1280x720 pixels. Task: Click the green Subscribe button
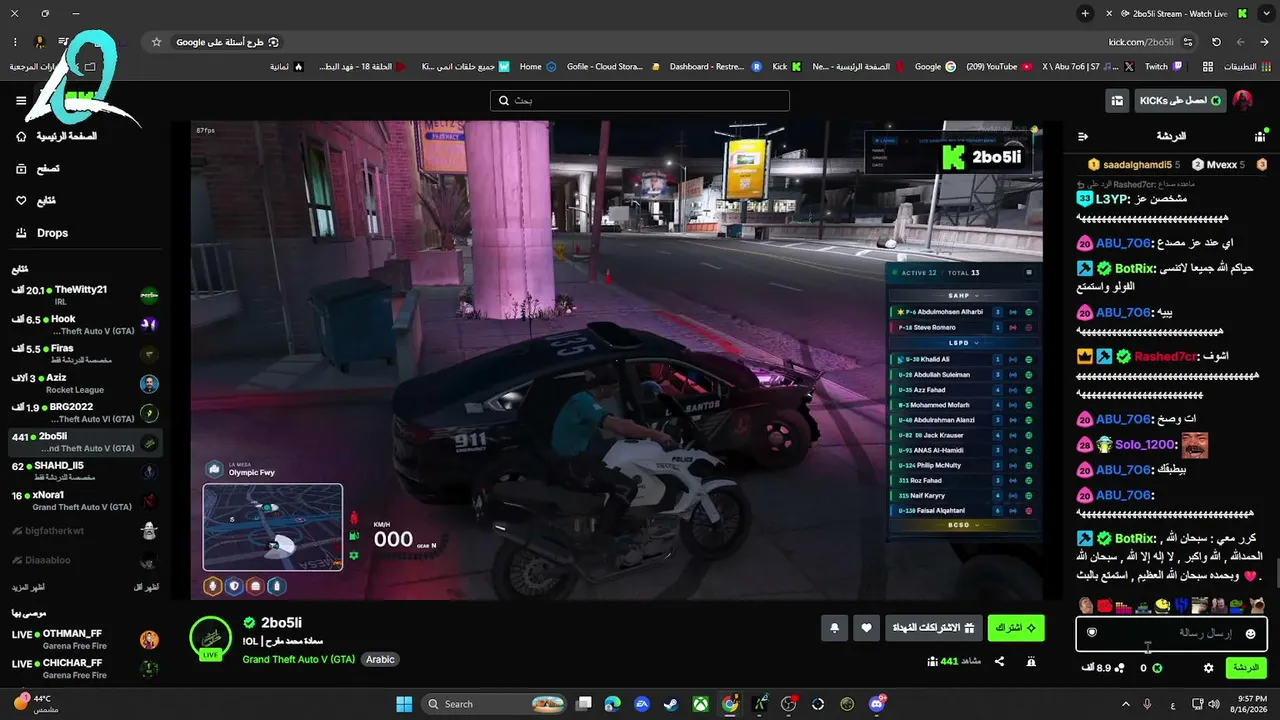[1016, 628]
